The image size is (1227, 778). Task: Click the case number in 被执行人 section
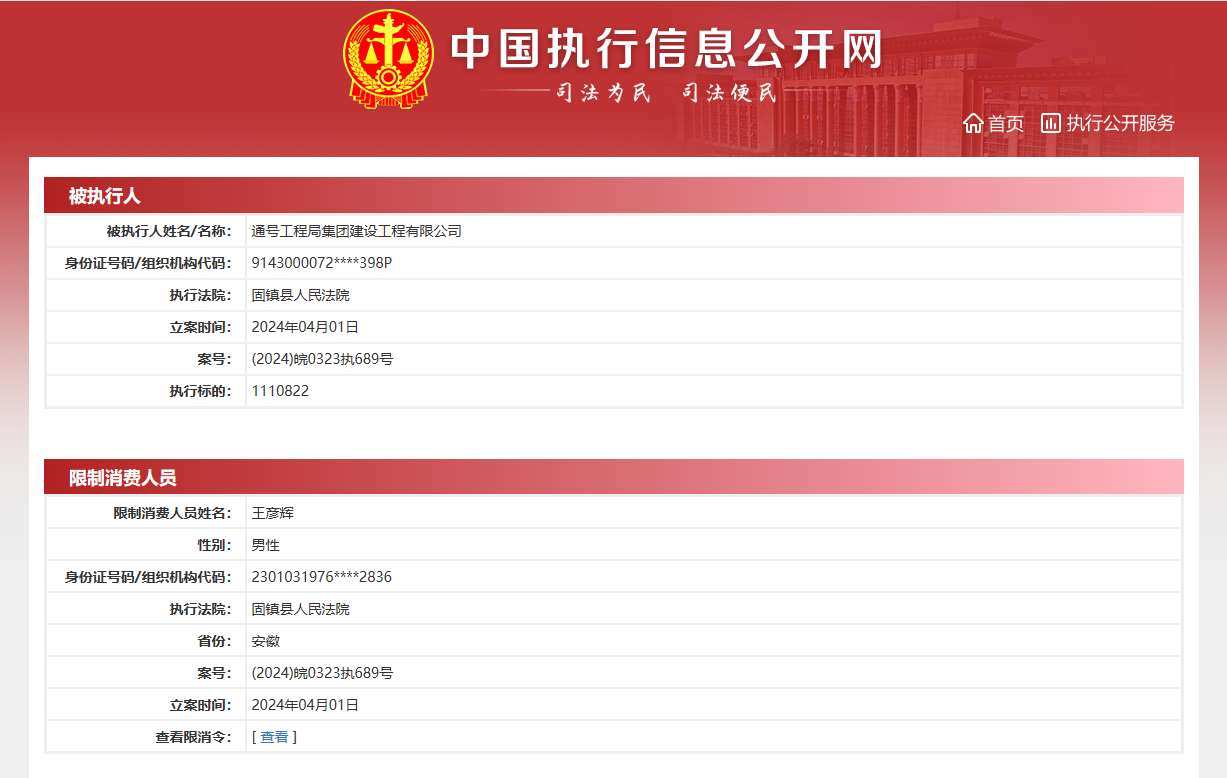322,359
